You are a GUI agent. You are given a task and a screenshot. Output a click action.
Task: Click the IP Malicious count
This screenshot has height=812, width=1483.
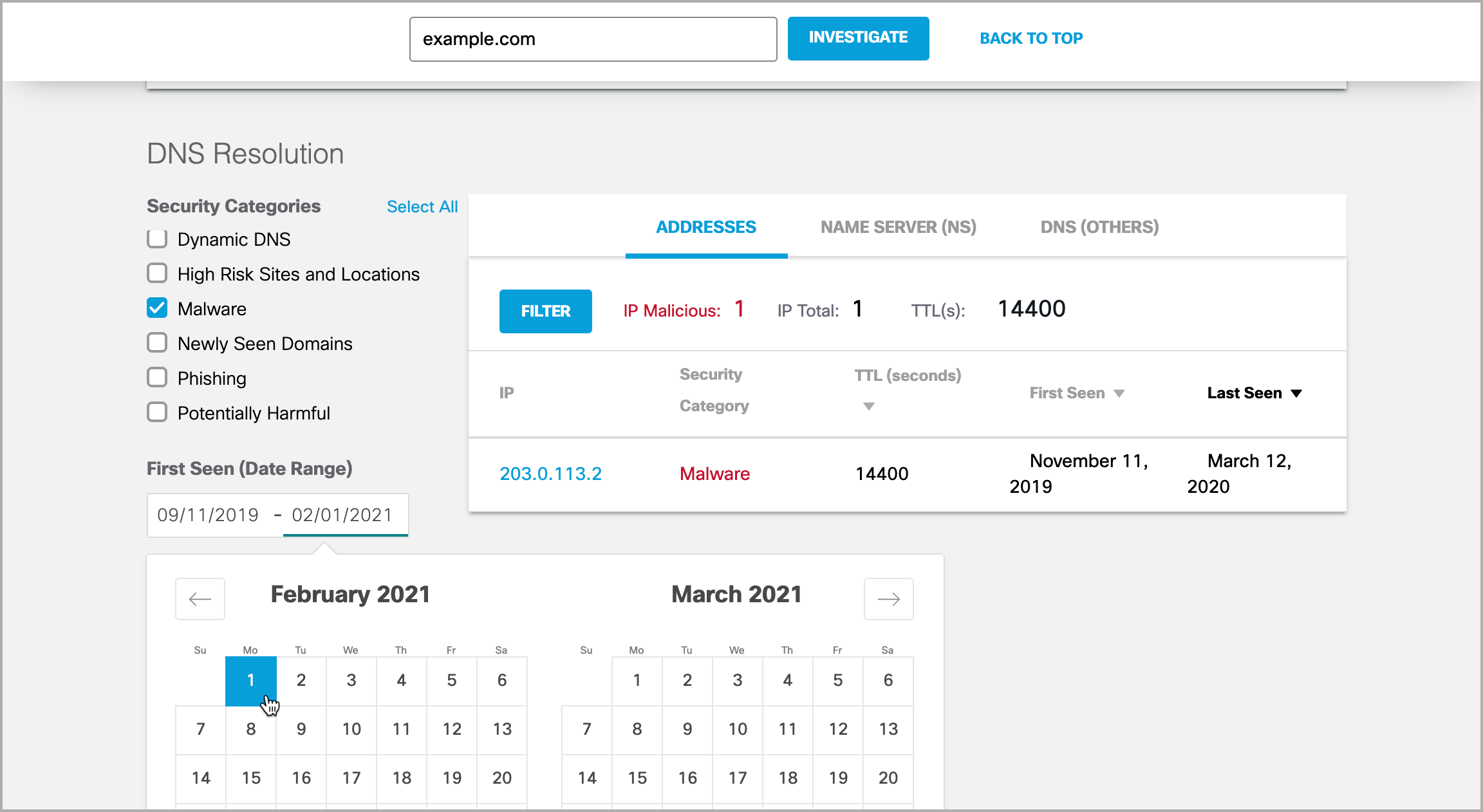(x=739, y=309)
